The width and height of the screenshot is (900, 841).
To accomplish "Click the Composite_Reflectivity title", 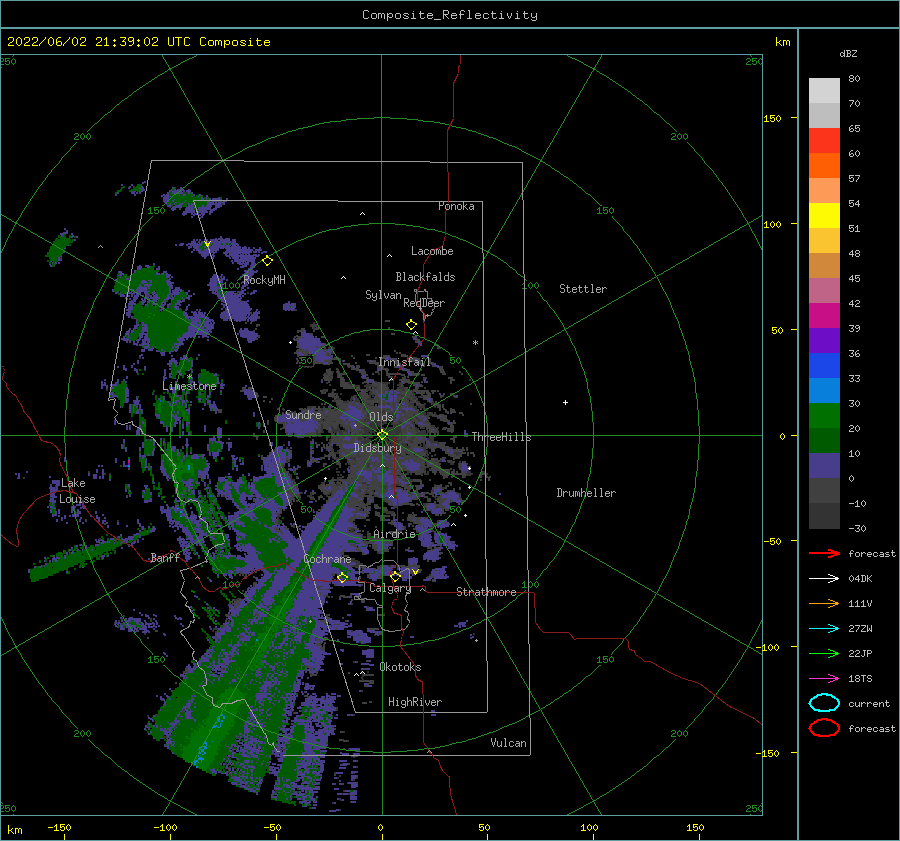I will [x=450, y=15].
